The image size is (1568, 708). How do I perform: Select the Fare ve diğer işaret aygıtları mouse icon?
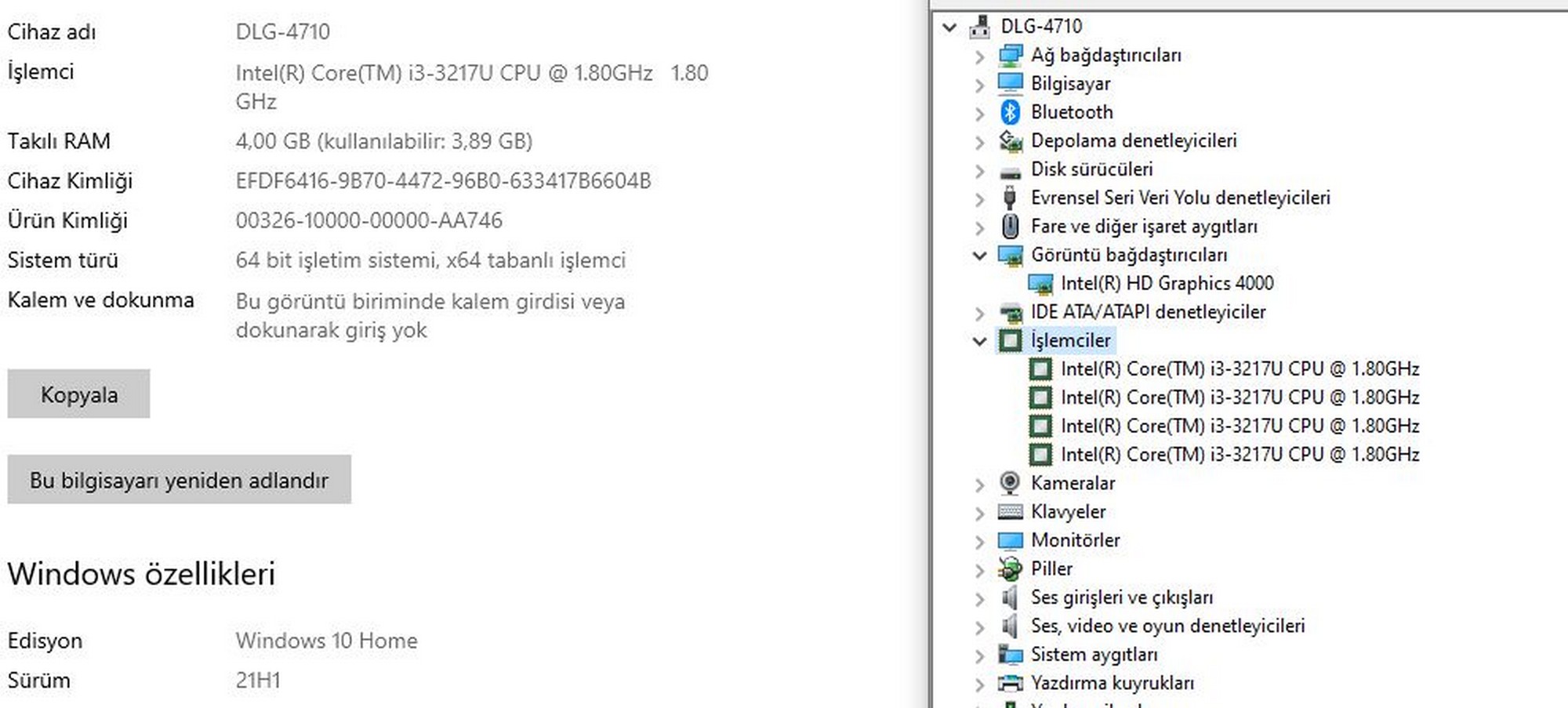[x=1010, y=227]
